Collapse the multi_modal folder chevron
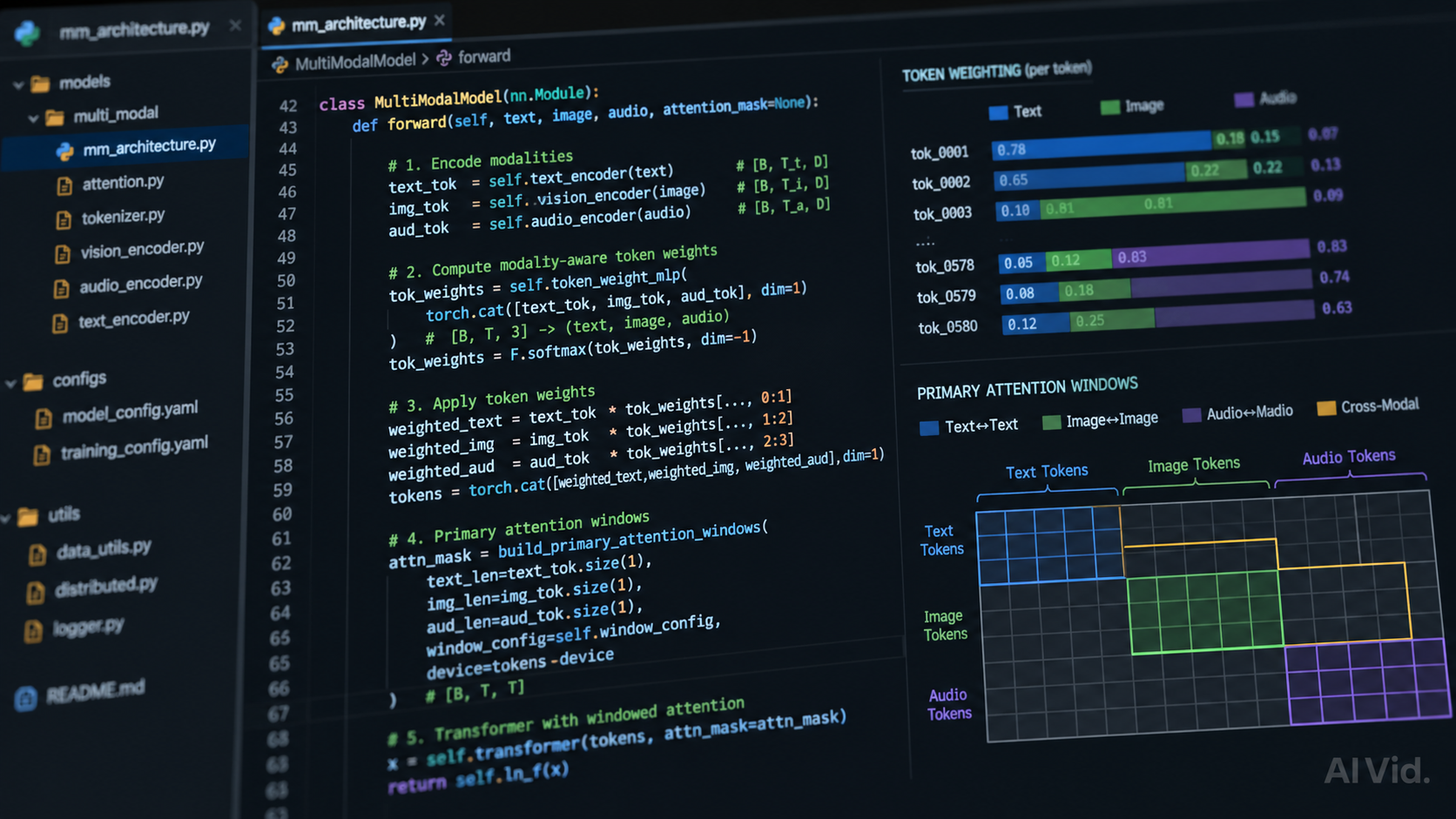Viewport: 1456px width, 819px height. [x=33, y=117]
